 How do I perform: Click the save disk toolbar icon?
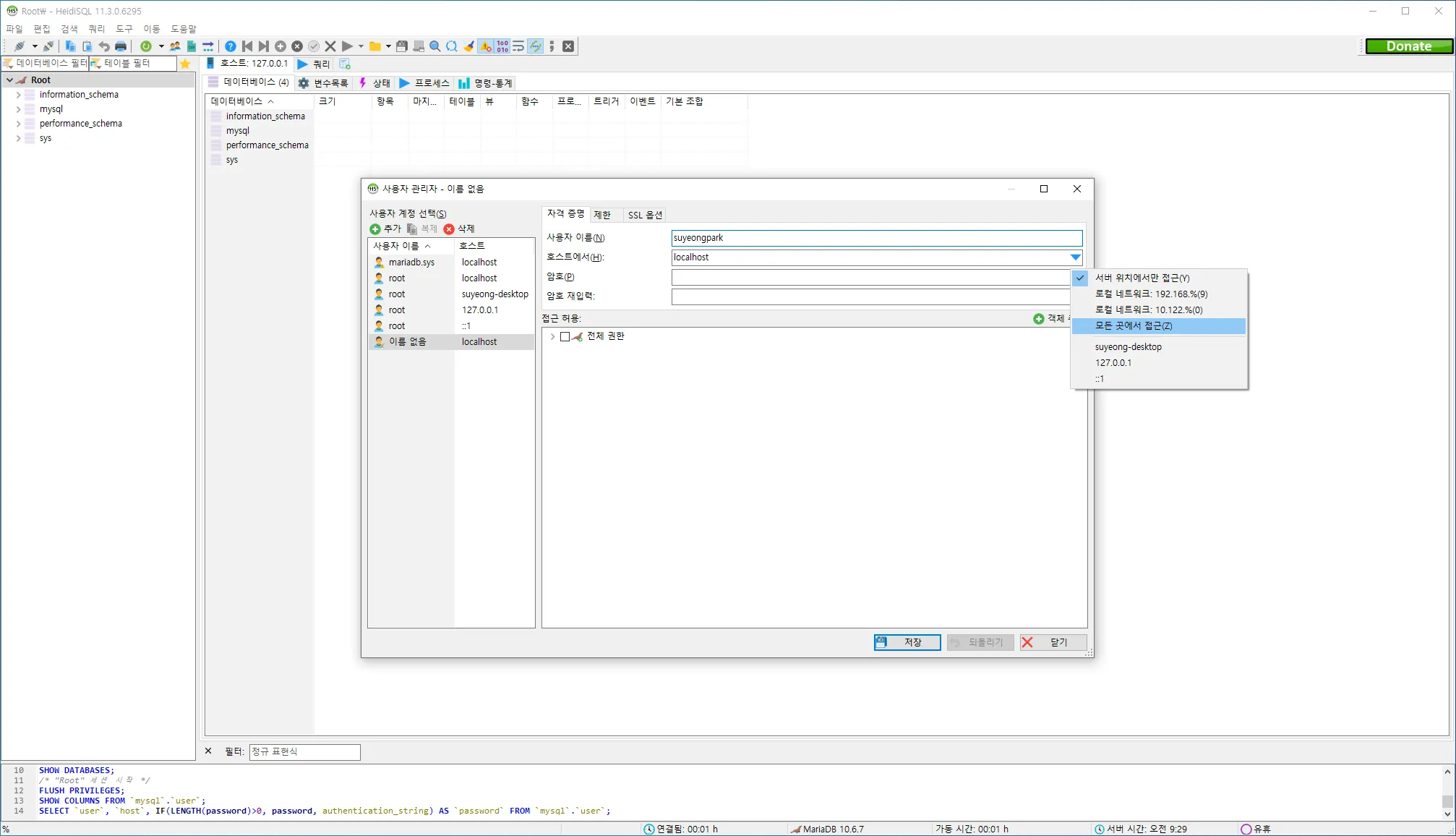402,46
